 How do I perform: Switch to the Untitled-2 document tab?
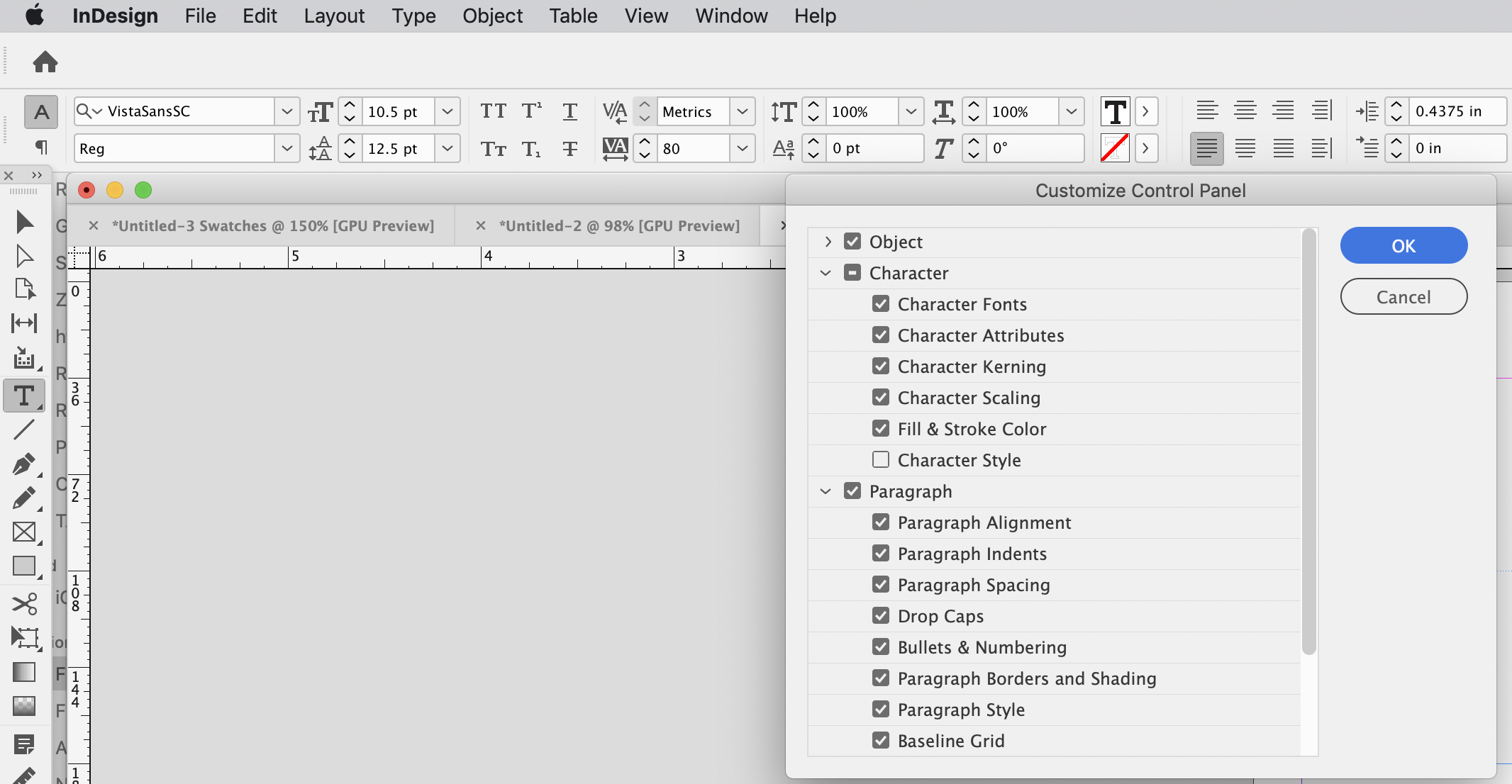click(618, 225)
